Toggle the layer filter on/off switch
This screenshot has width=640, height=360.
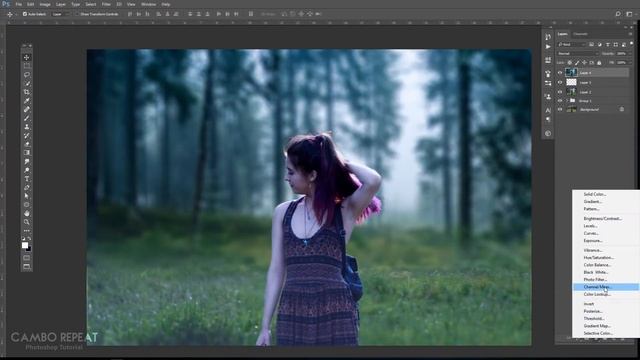(x=631, y=44)
